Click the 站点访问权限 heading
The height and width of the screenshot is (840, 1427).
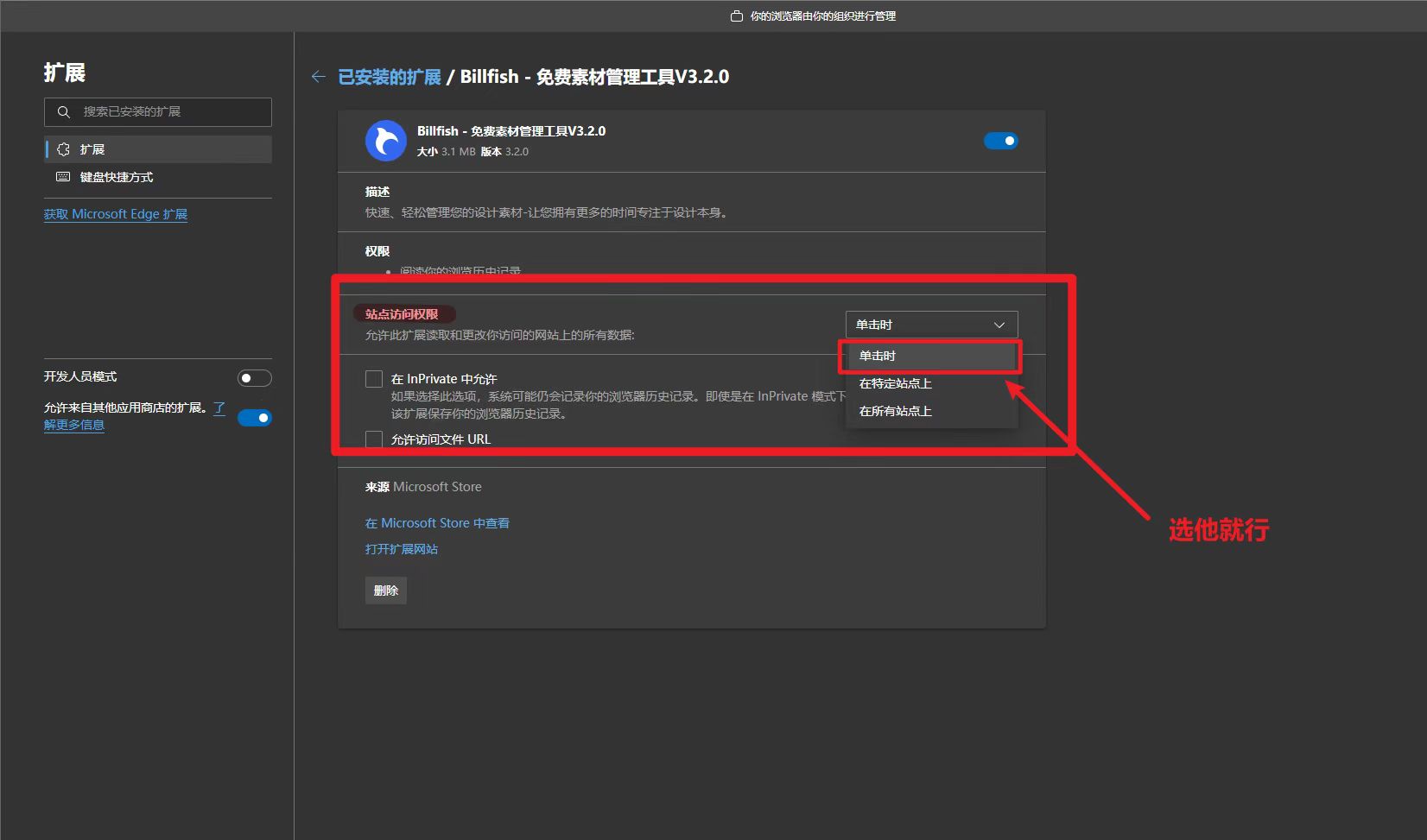[x=402, y=314]
